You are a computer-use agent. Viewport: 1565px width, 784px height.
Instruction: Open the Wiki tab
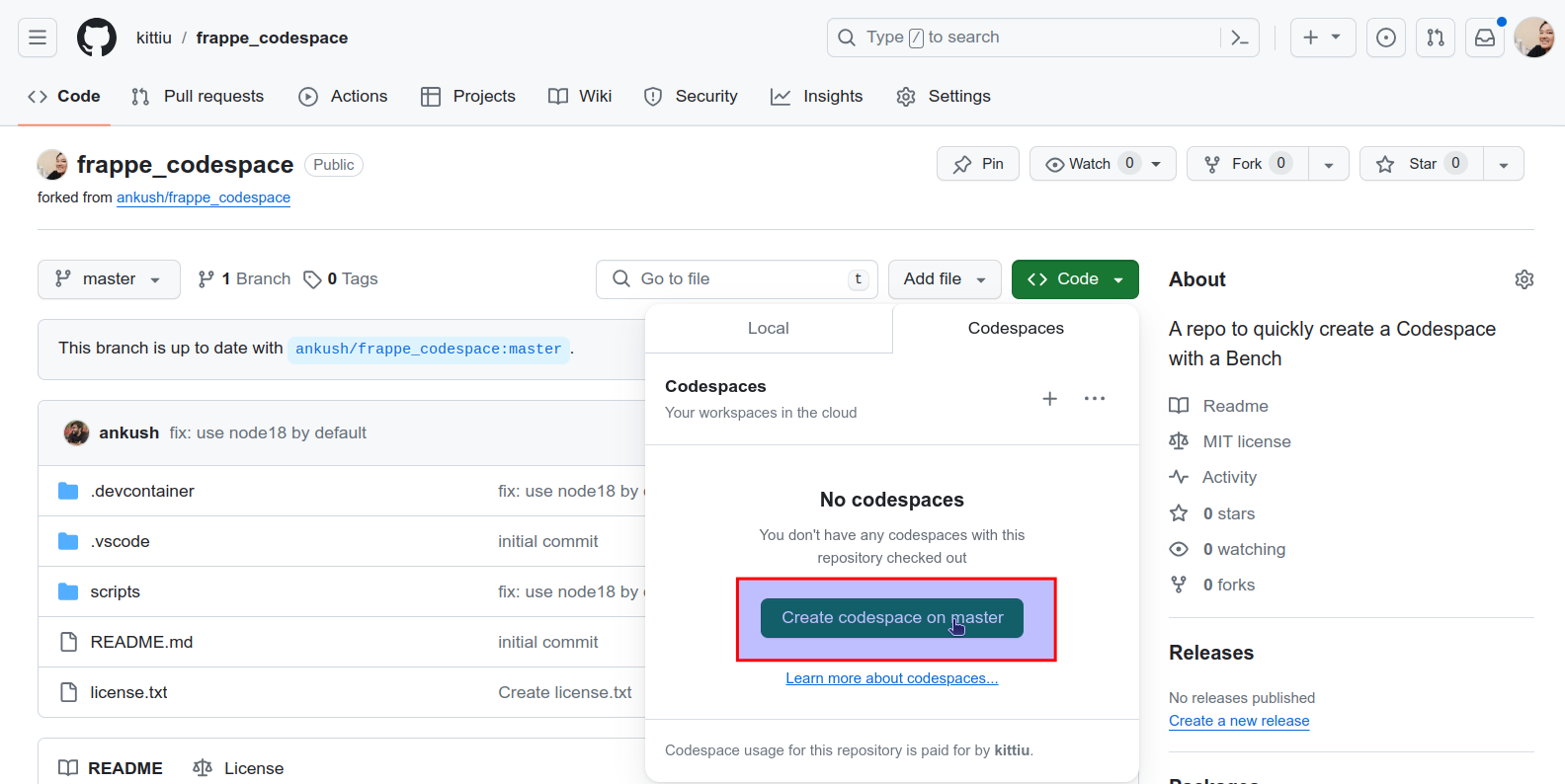tap(580, 96)
